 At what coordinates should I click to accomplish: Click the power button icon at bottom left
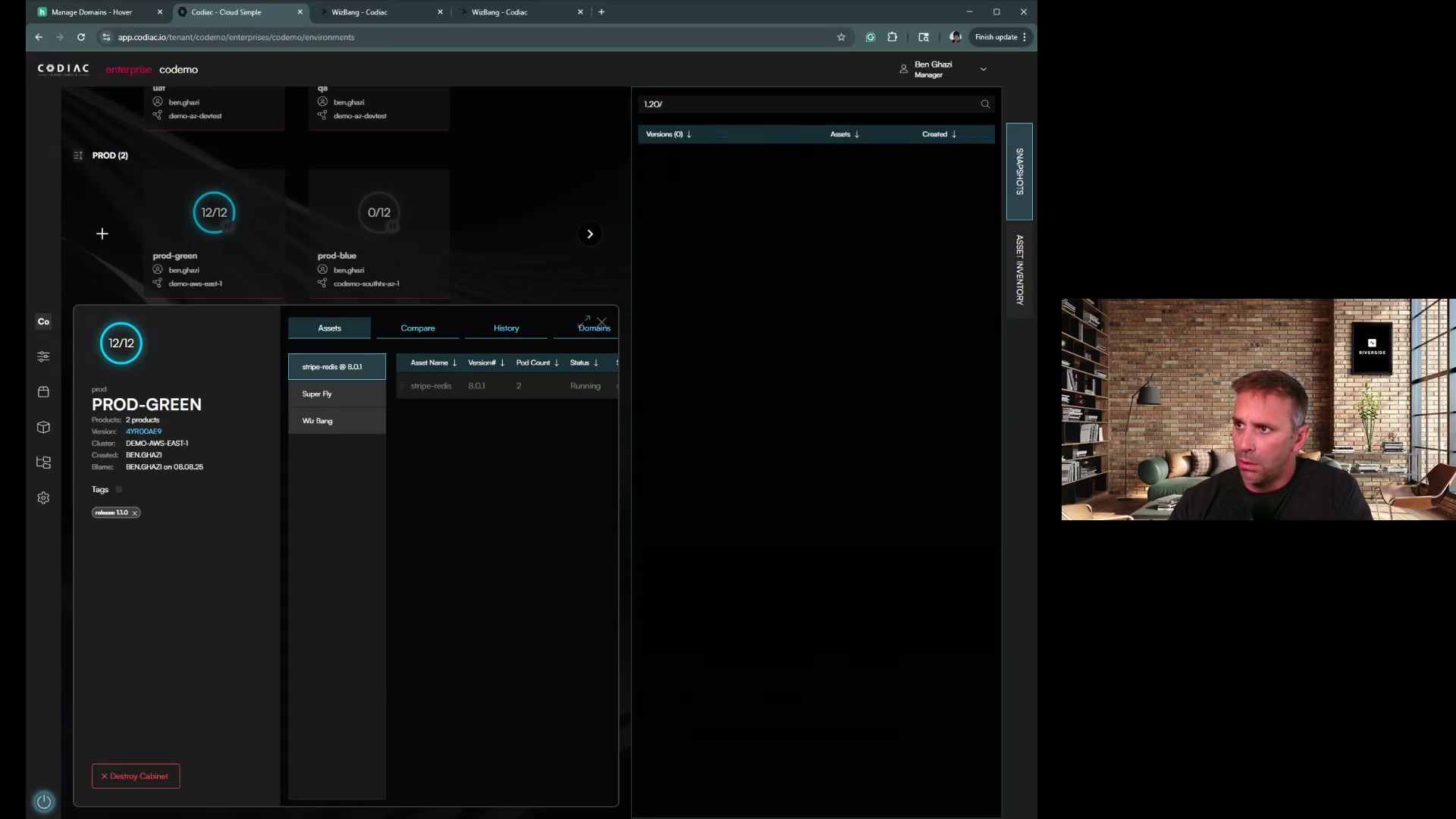tap(44, 802)
